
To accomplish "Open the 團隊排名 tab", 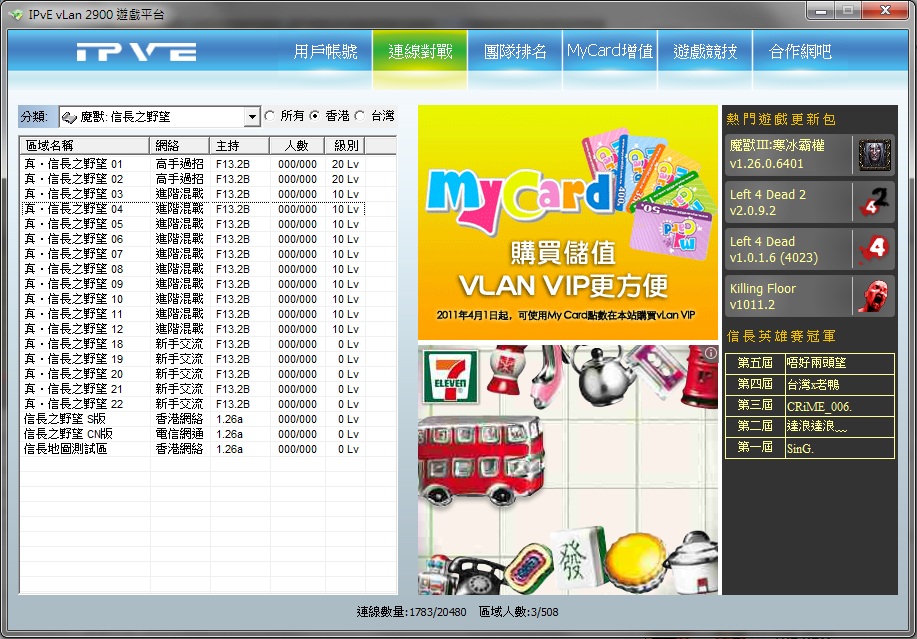I will [515, 52].
